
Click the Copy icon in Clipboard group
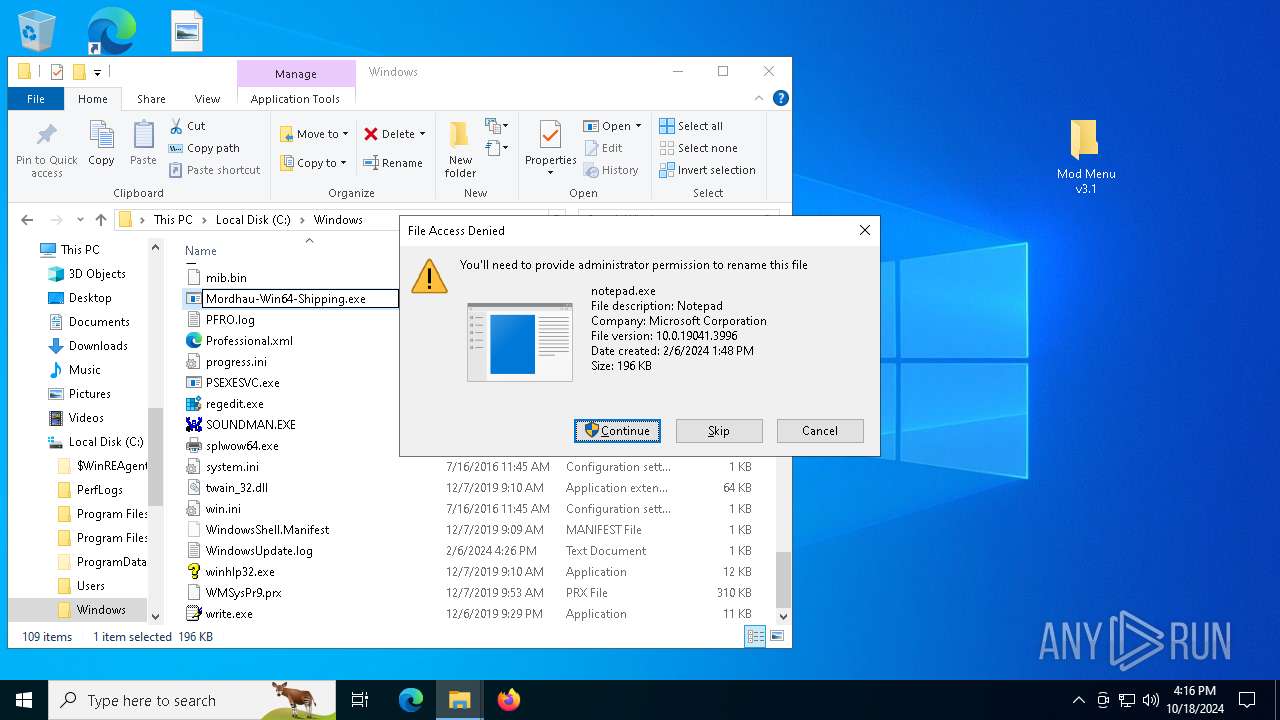(101, 135)
